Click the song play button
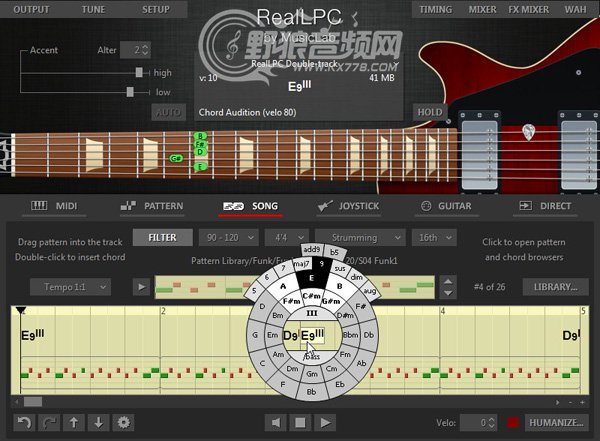 (x=325, y=423)
